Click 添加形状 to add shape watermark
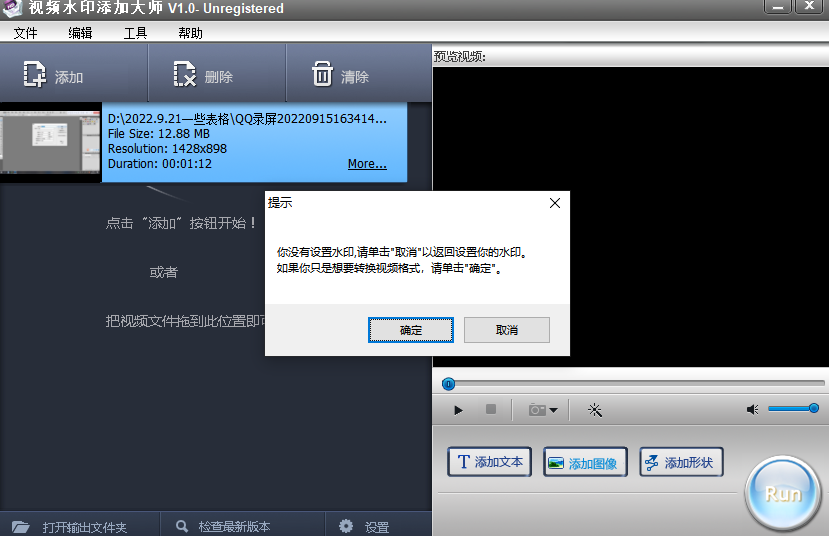This screenshot has width=829, height=536. (x=681, y=463)
